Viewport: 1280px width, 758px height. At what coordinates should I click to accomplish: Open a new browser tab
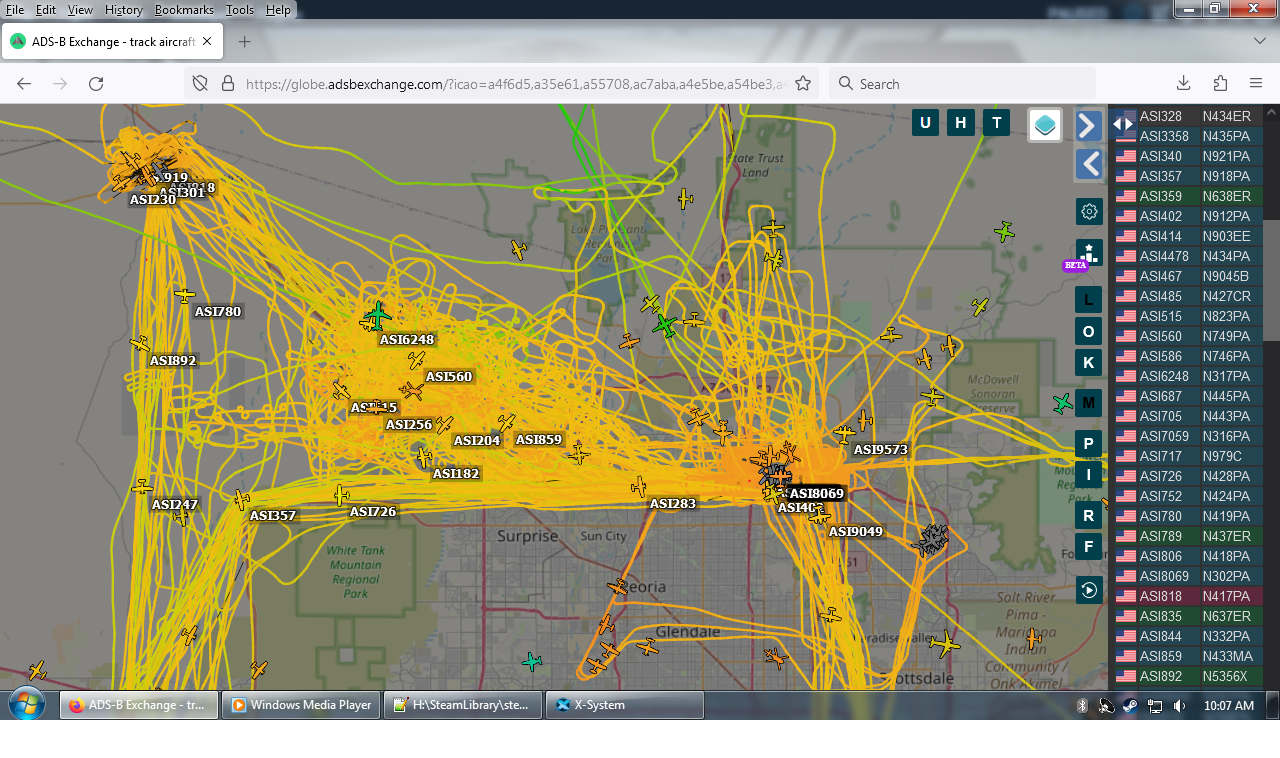pos(244,42)
